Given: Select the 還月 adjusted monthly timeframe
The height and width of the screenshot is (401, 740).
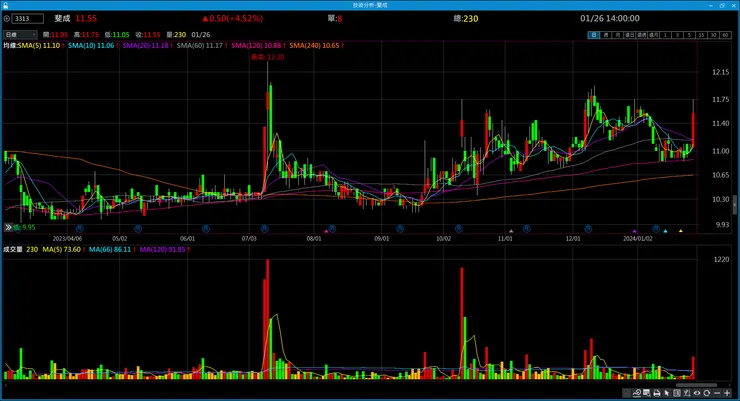Looking at the screenshot, I should pyautogui.click(x=654, y=35).
